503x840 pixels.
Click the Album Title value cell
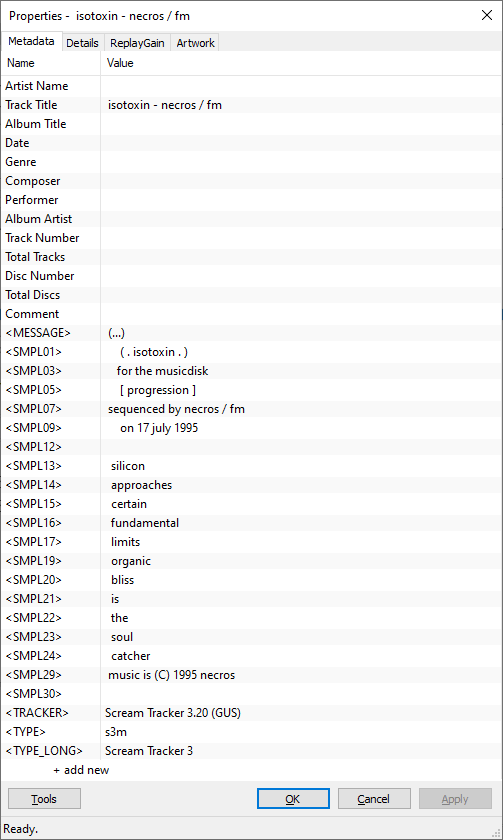[301, 124]
